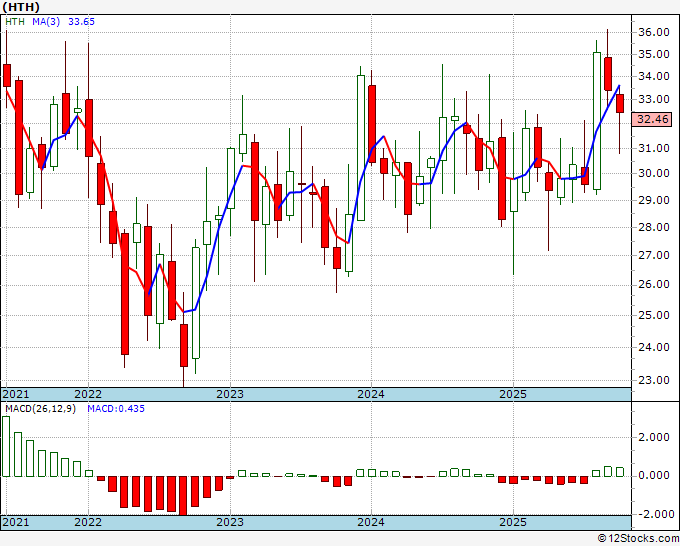The height and width of the screenshot is (546, 680).
Task: Click the 30.00 price axis label
Action: point(654,173)
